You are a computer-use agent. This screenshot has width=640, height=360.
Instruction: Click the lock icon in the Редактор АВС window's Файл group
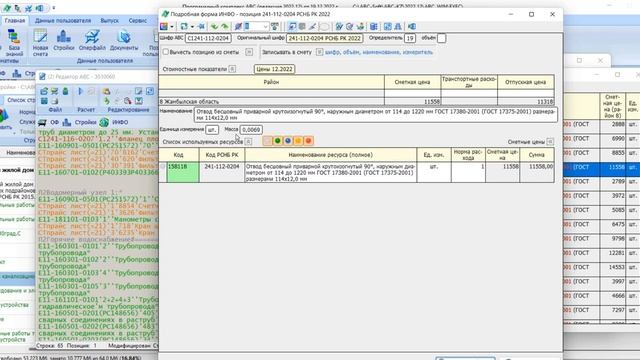coord(65,91)
